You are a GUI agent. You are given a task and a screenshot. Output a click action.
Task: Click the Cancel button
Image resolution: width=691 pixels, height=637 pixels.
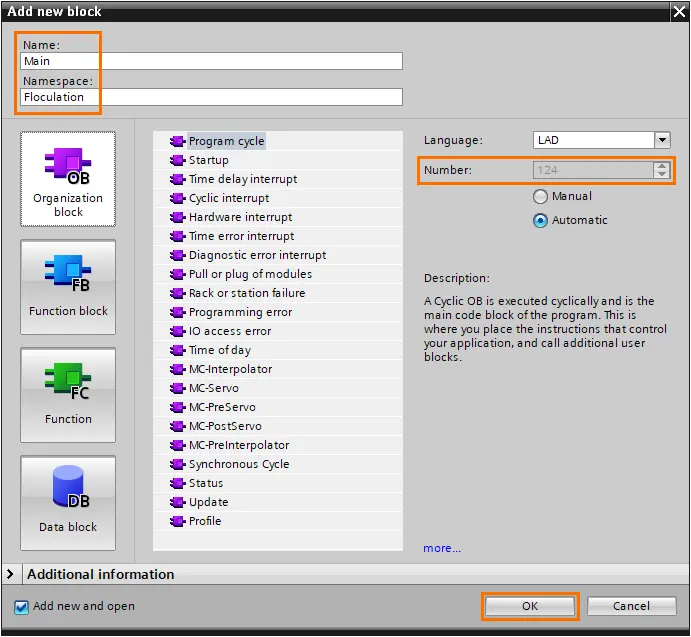click(x=631, y=606)
